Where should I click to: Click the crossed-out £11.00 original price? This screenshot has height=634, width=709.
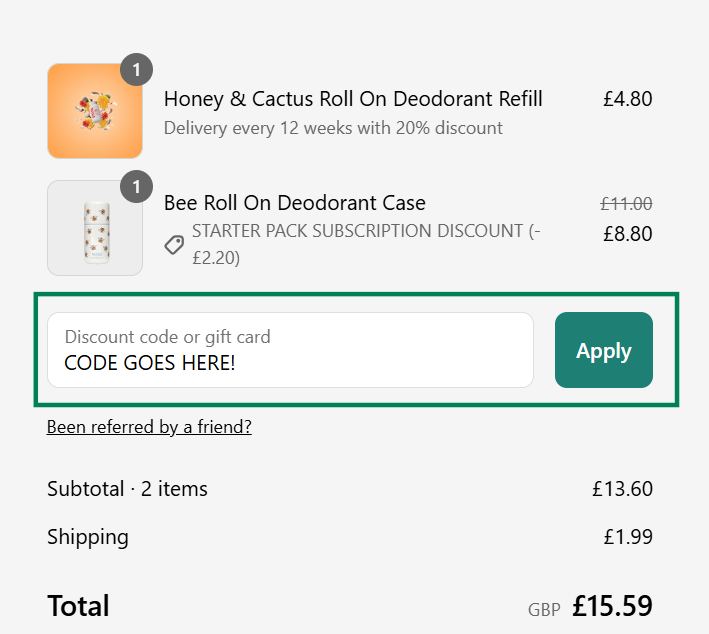point(626,204)
